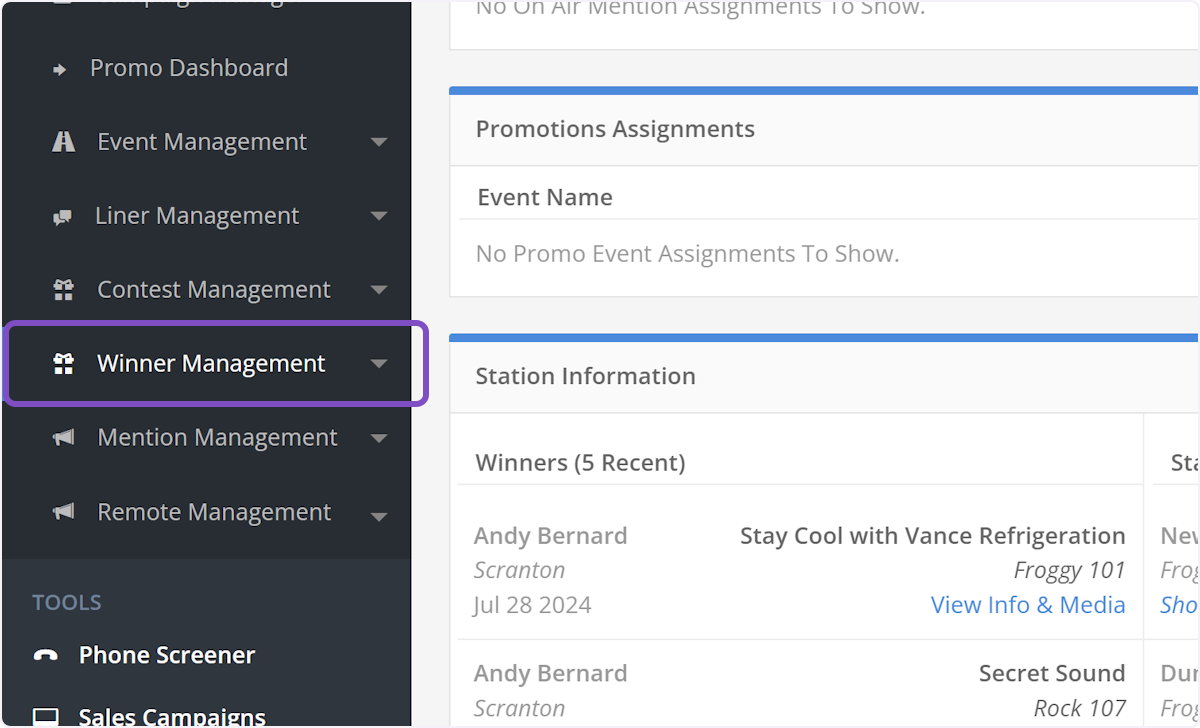Click the Mention Management megaphone icon

coord(62,437)
